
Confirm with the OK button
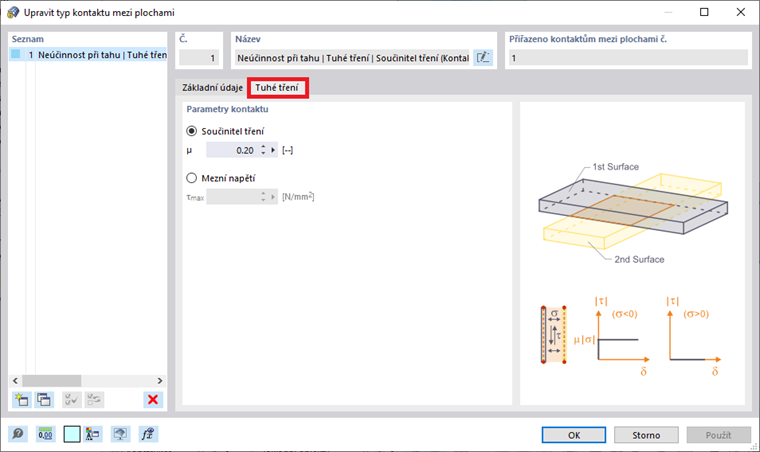(x=574, y=435)
